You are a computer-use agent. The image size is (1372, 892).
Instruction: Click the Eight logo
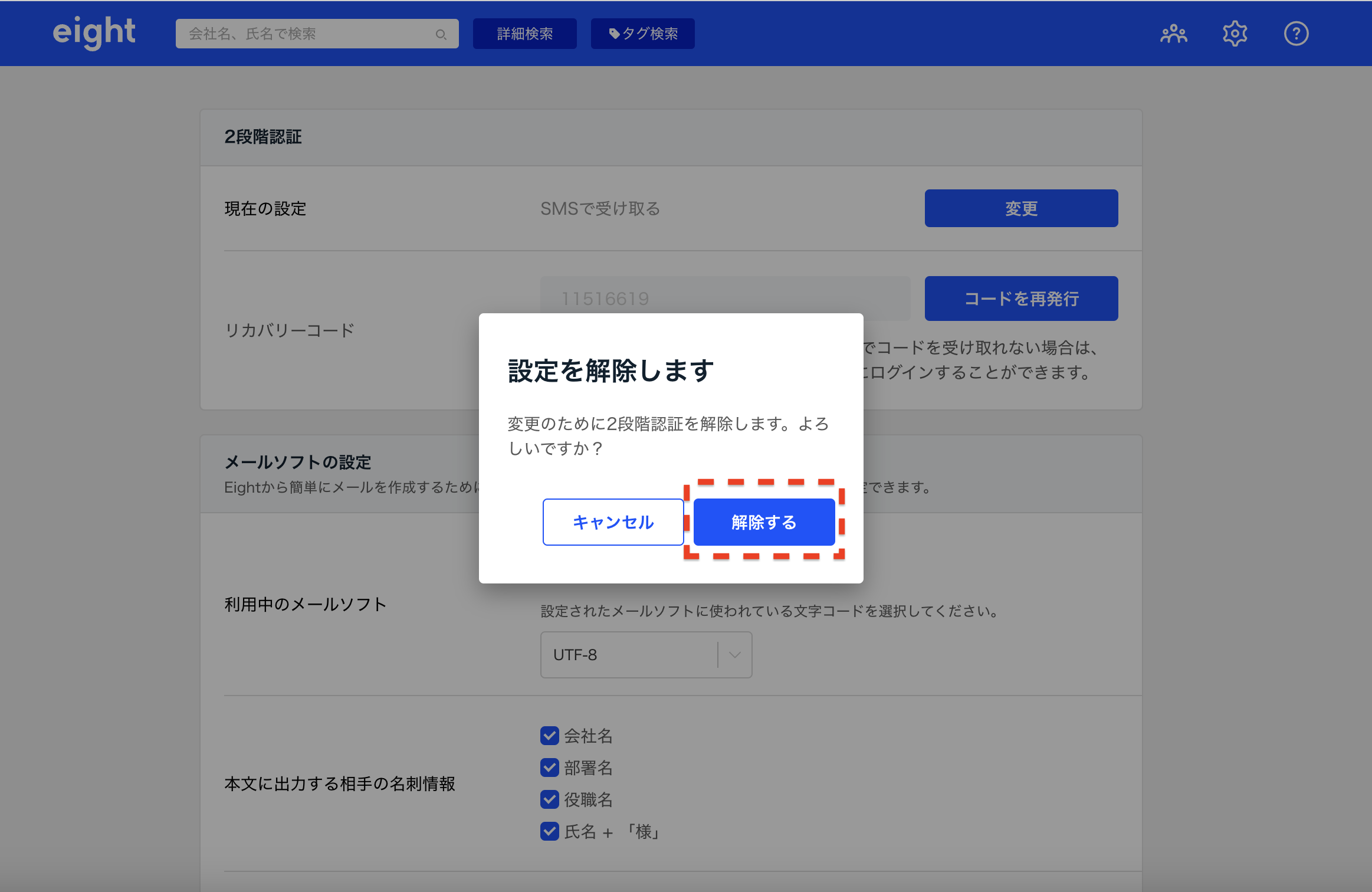pos(94,32)
